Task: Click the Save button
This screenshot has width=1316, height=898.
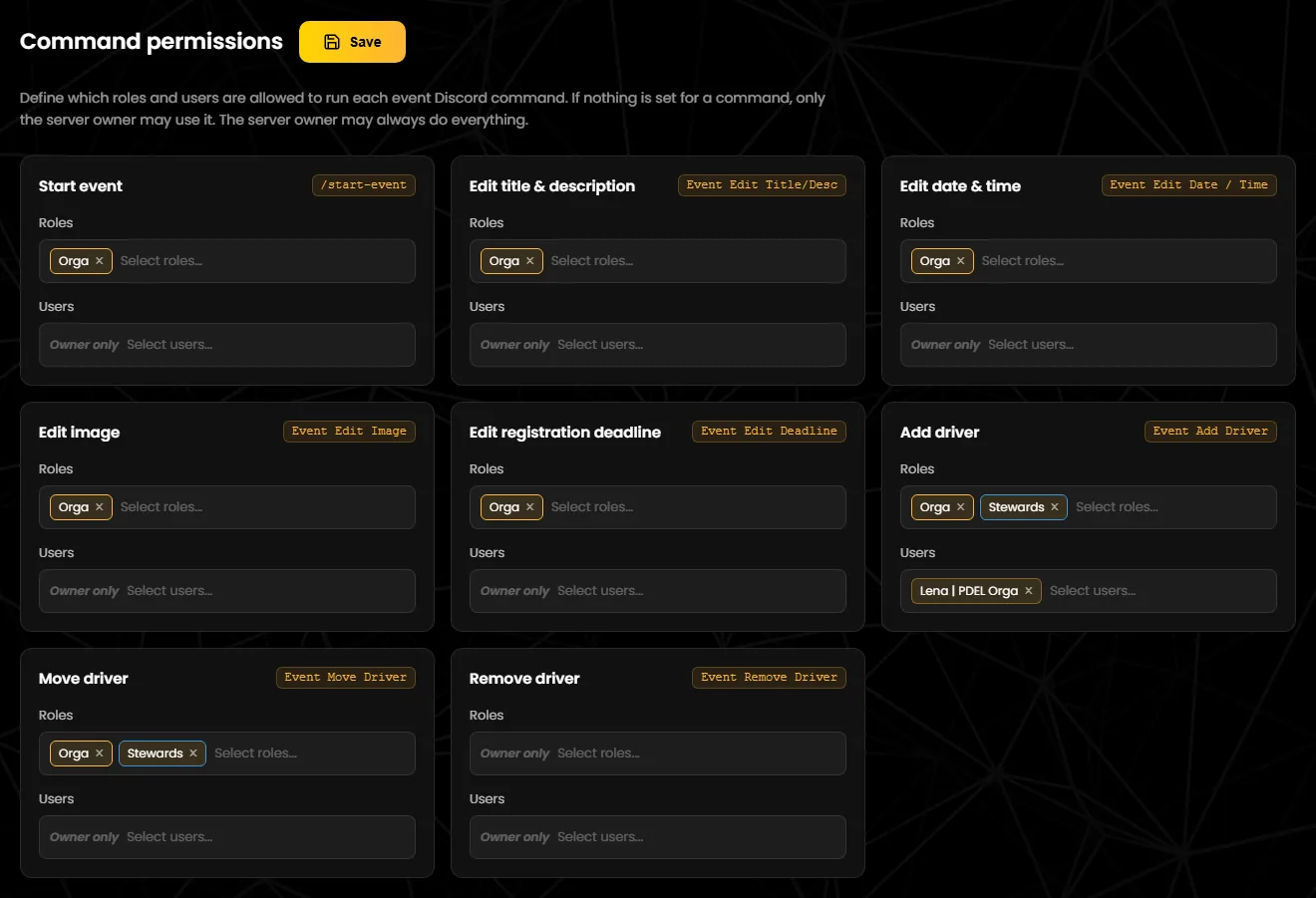Action: click(x=352, y=42)
